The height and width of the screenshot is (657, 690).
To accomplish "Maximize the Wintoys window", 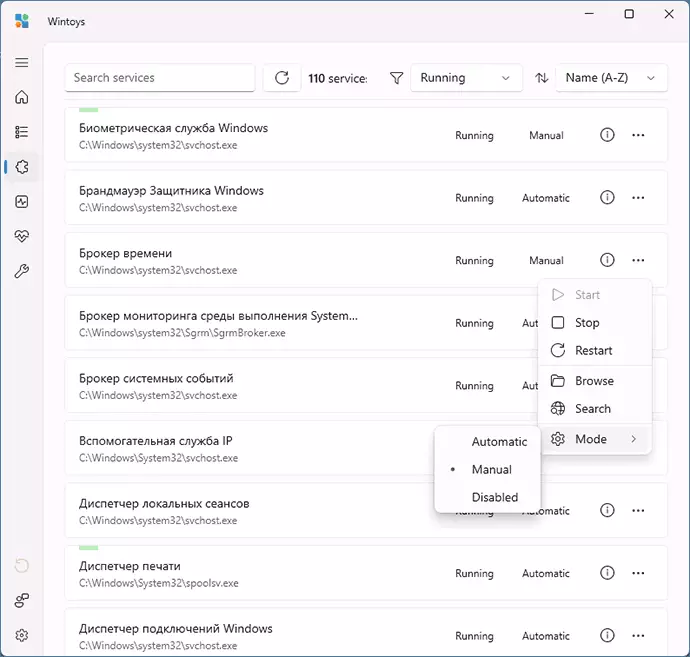I will point(629,14).
